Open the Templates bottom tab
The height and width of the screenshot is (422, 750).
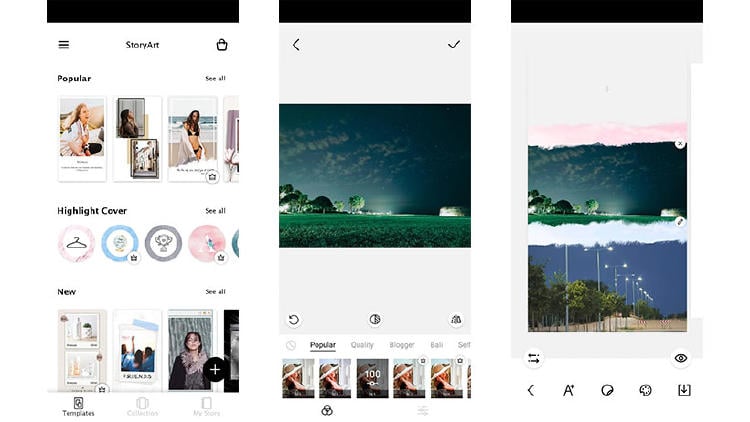78,406
